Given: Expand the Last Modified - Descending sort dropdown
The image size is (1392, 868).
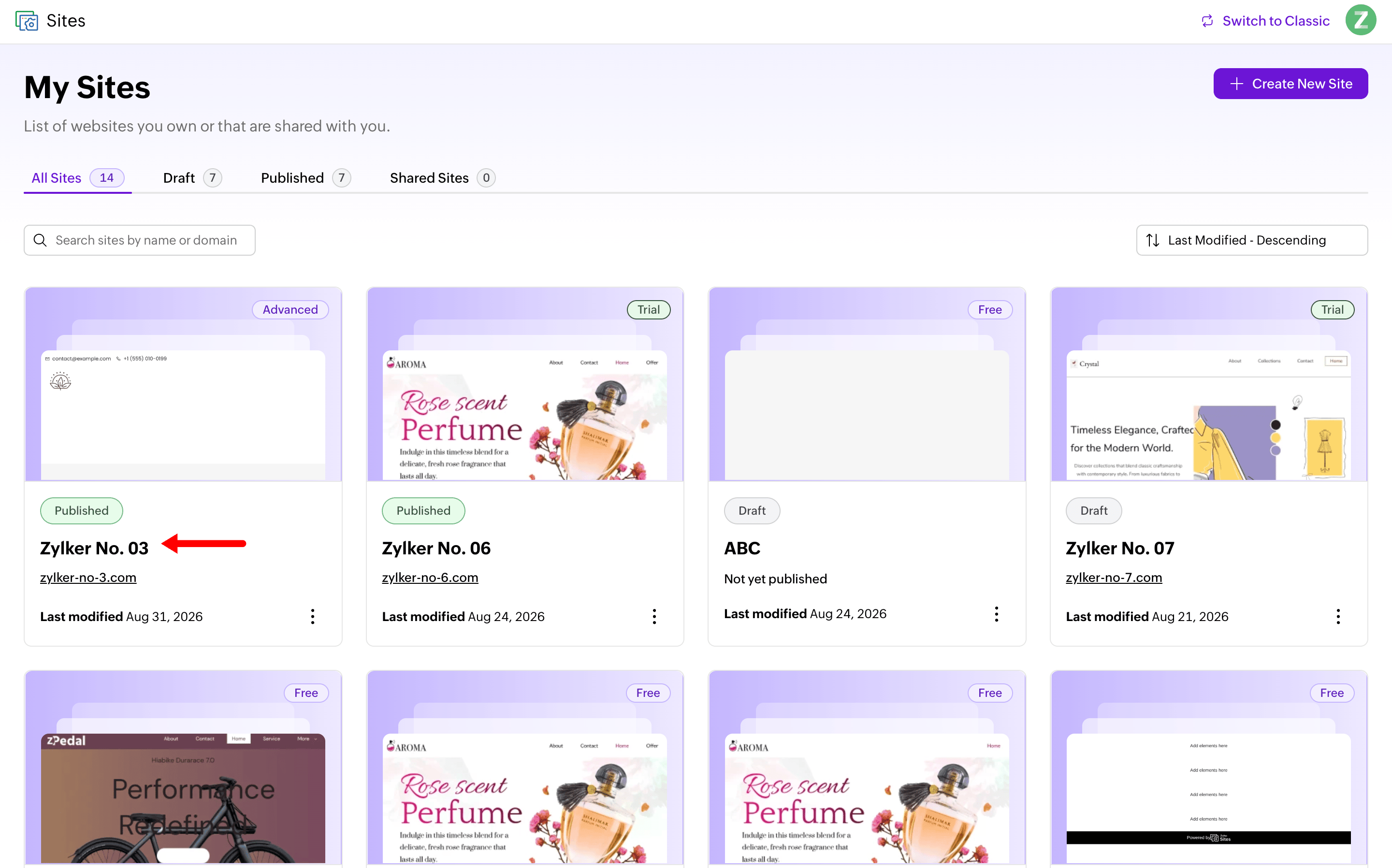Looking at the screenshot, I should click(1251, 240).
